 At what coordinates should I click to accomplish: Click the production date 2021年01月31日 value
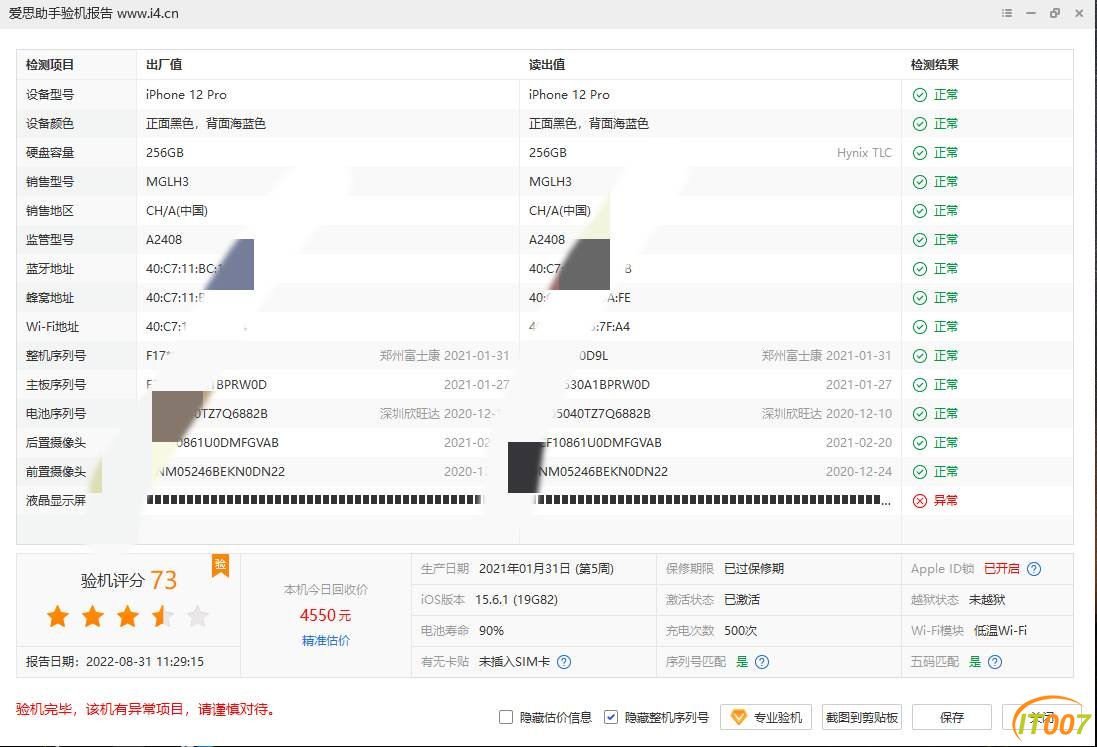click(546, 569)
